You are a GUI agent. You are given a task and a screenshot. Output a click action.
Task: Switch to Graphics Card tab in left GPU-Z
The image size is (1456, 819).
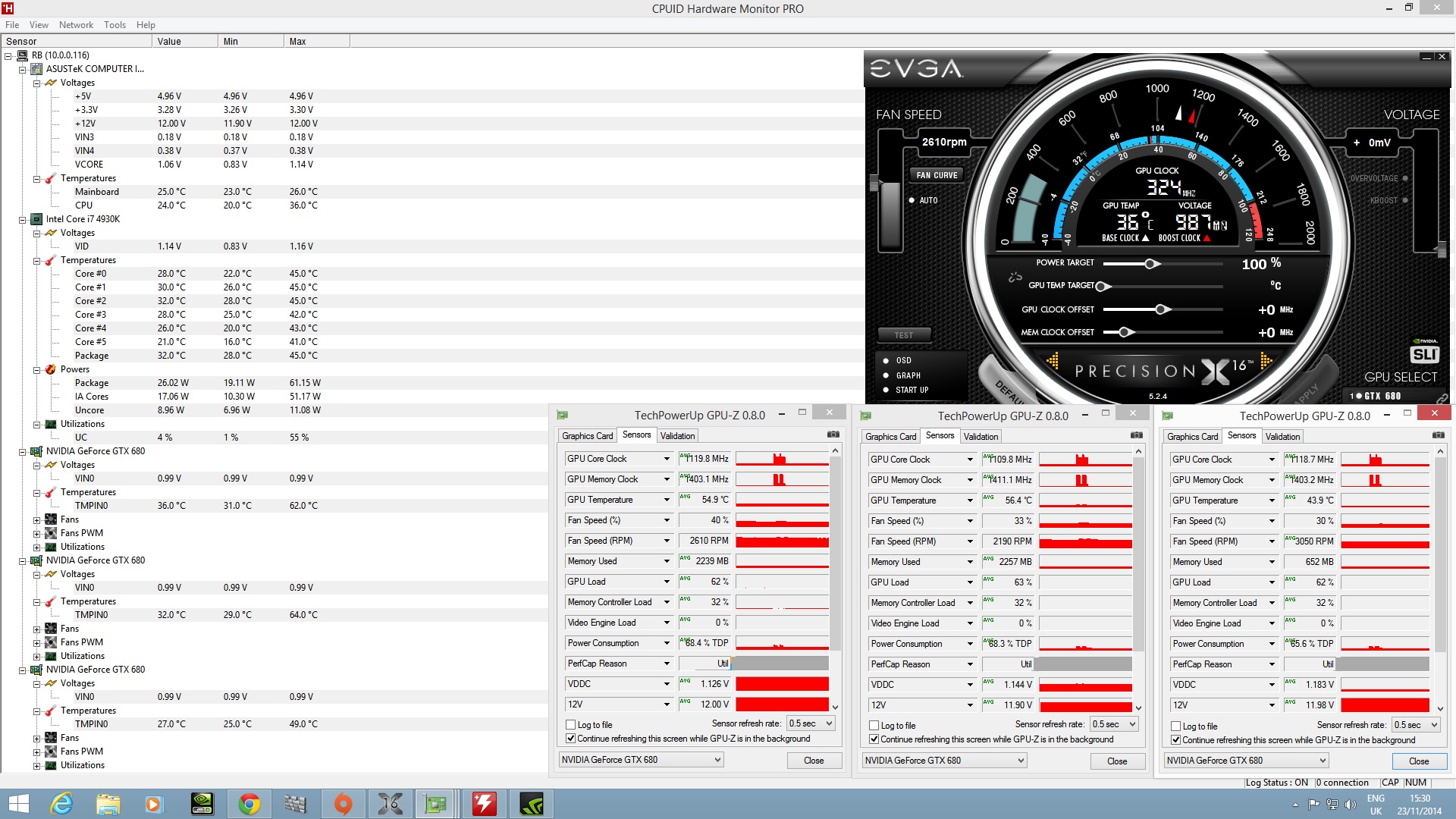pos(587,436)
